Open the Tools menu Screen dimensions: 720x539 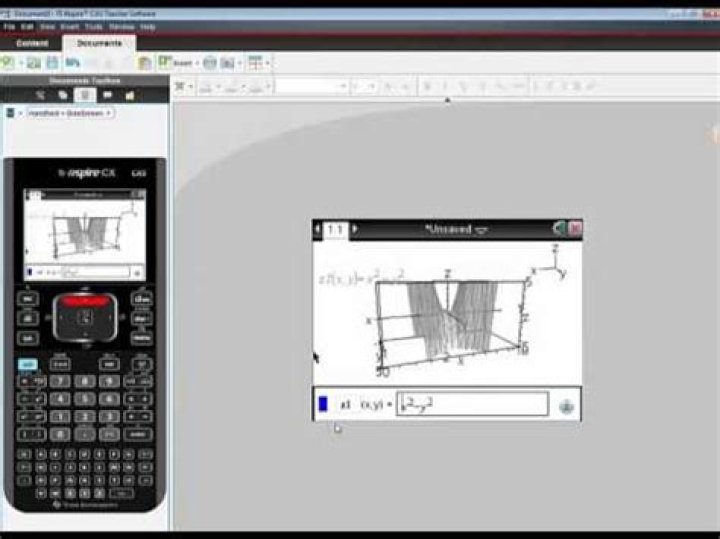point(94,27)
